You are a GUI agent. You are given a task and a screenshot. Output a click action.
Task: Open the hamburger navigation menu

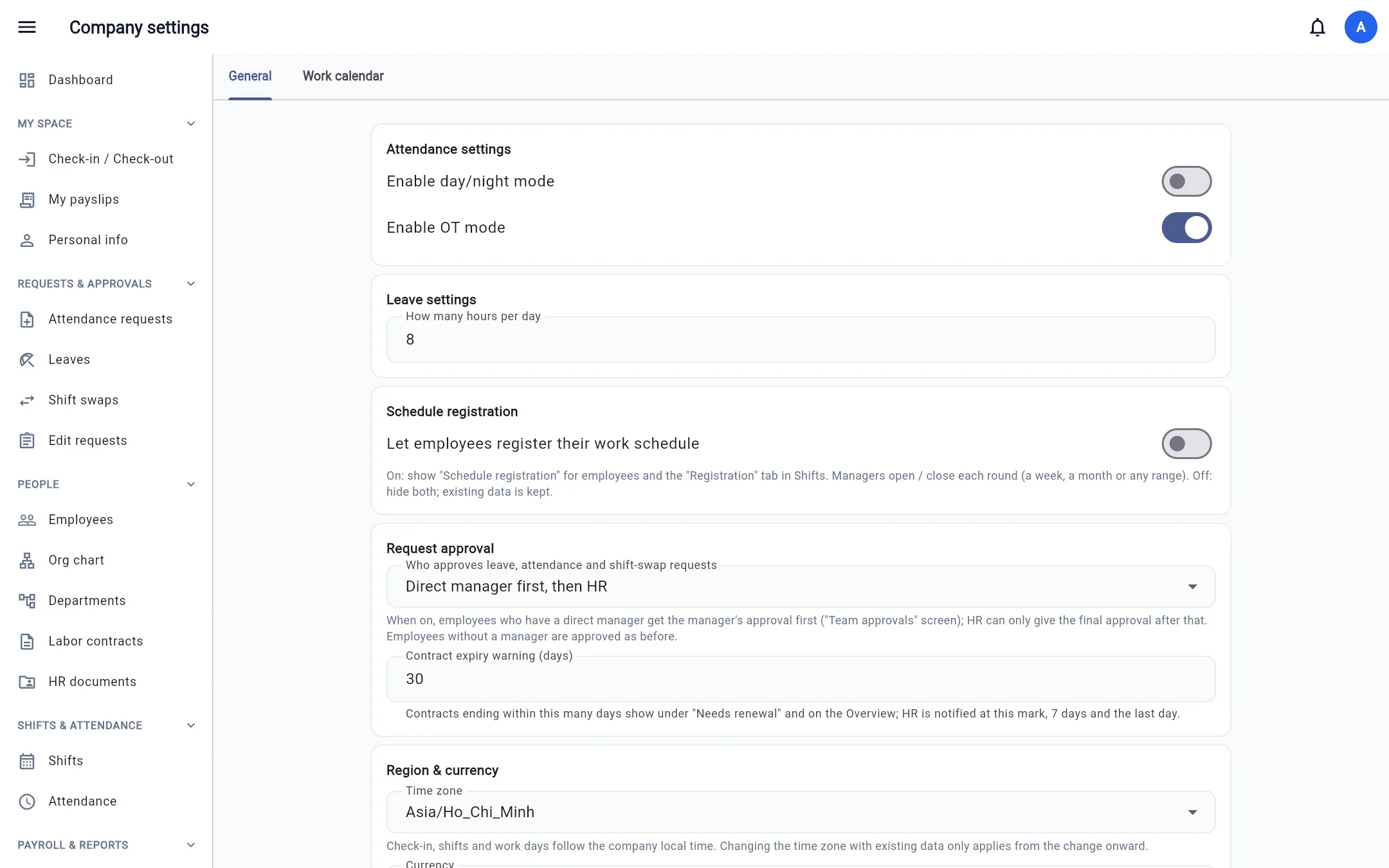(27, 27)
